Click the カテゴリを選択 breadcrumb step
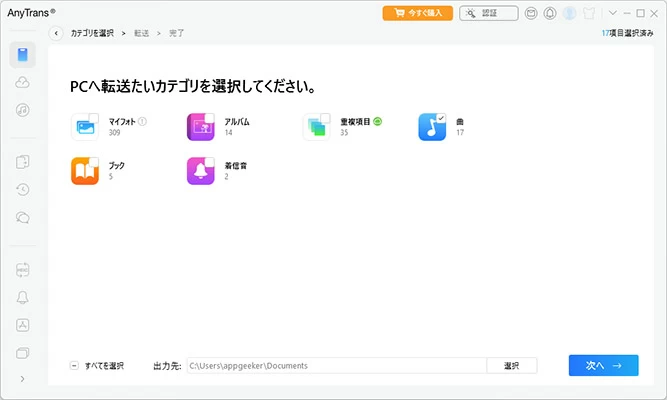 pos(91,33)
